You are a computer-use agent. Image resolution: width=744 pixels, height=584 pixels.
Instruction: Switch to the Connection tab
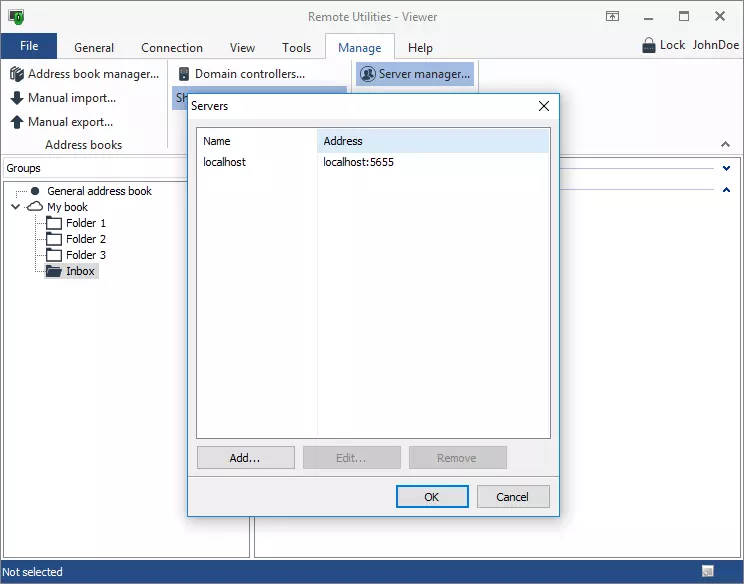coord(172,47)
